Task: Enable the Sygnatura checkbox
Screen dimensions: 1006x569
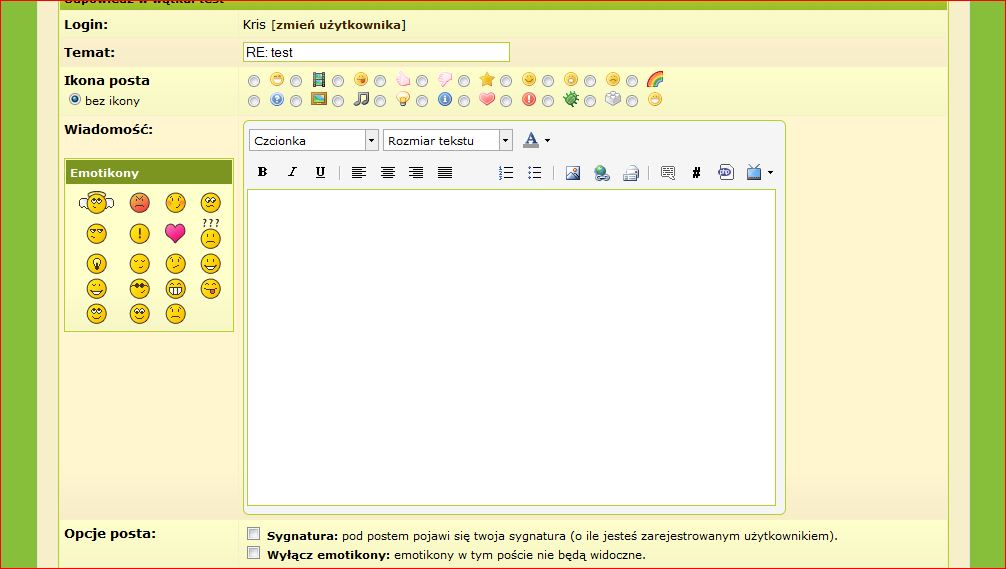Action: pos(254,534)
